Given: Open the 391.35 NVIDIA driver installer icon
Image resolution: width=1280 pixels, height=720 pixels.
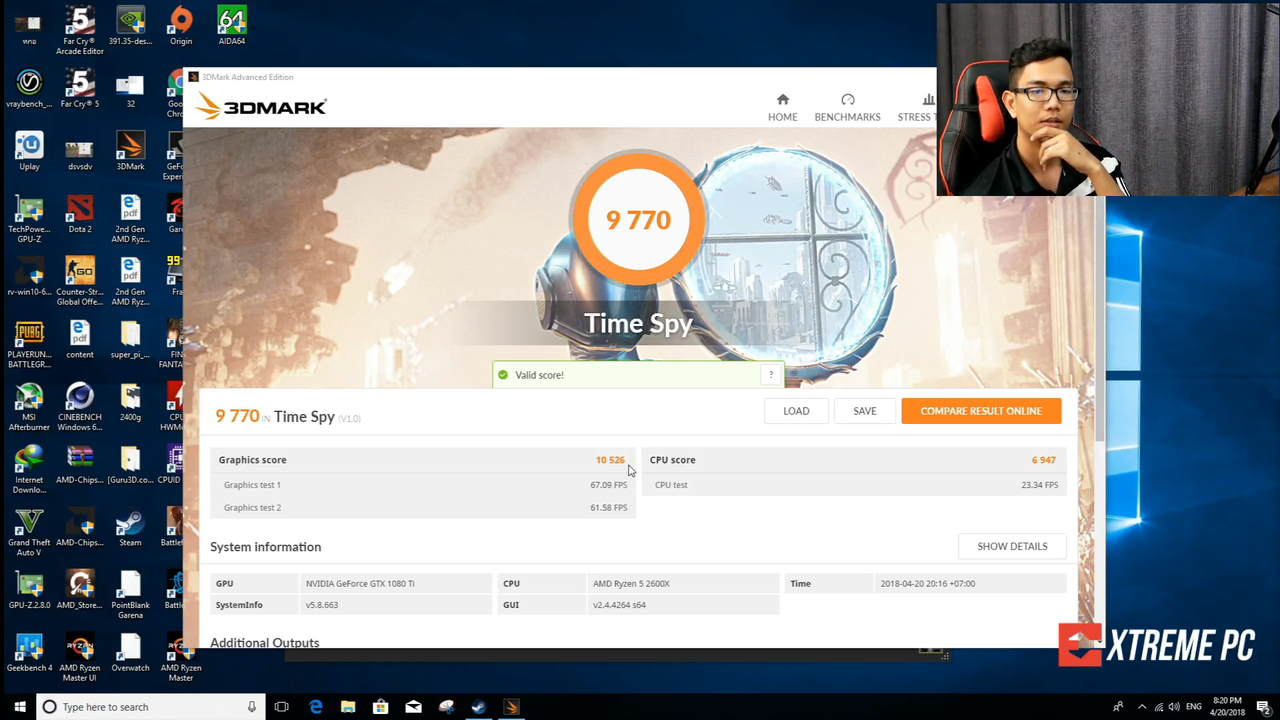Looking at the screenshot, I should coord(130,26).
